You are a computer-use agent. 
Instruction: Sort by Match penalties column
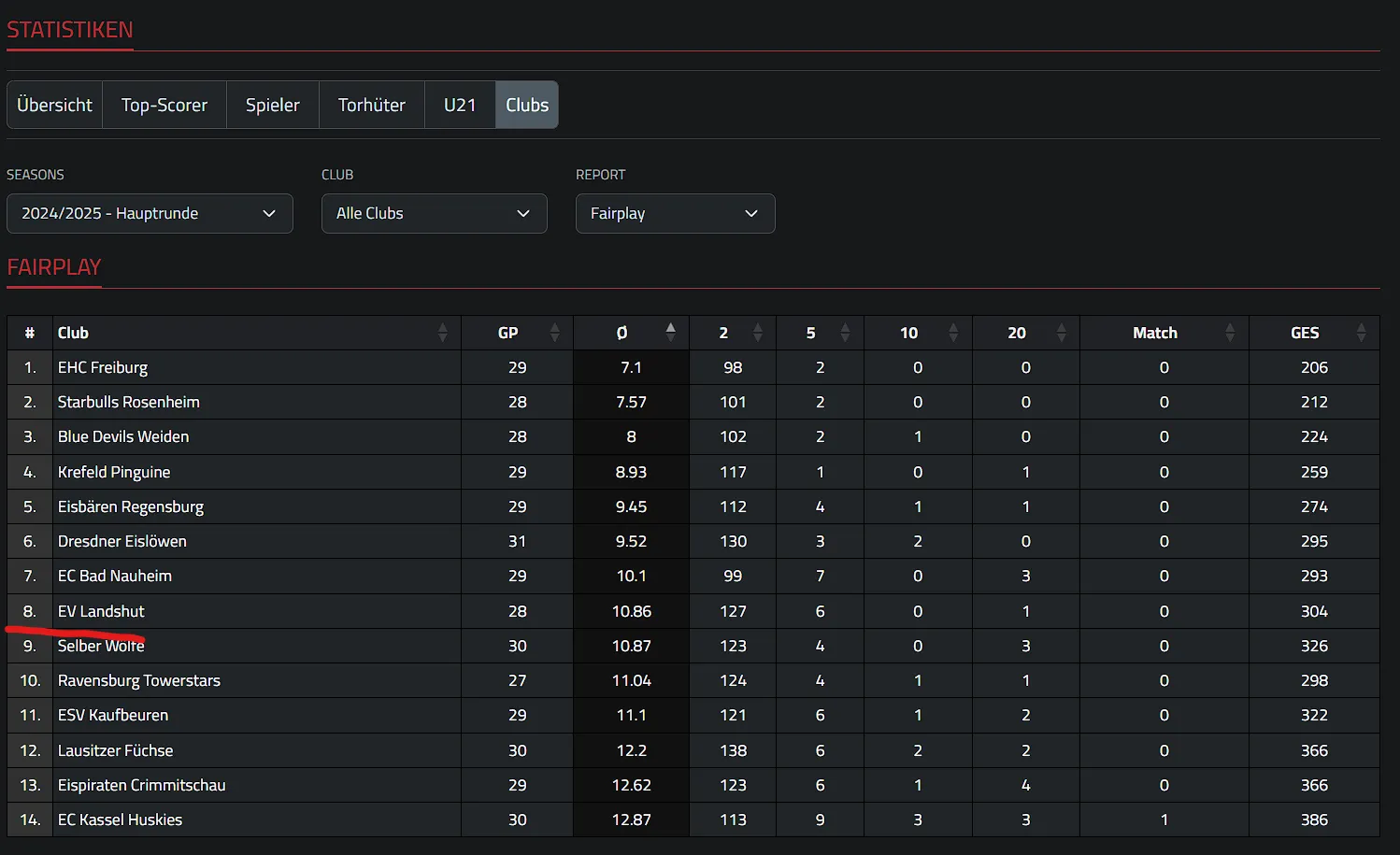click(x=1230, y=333)
